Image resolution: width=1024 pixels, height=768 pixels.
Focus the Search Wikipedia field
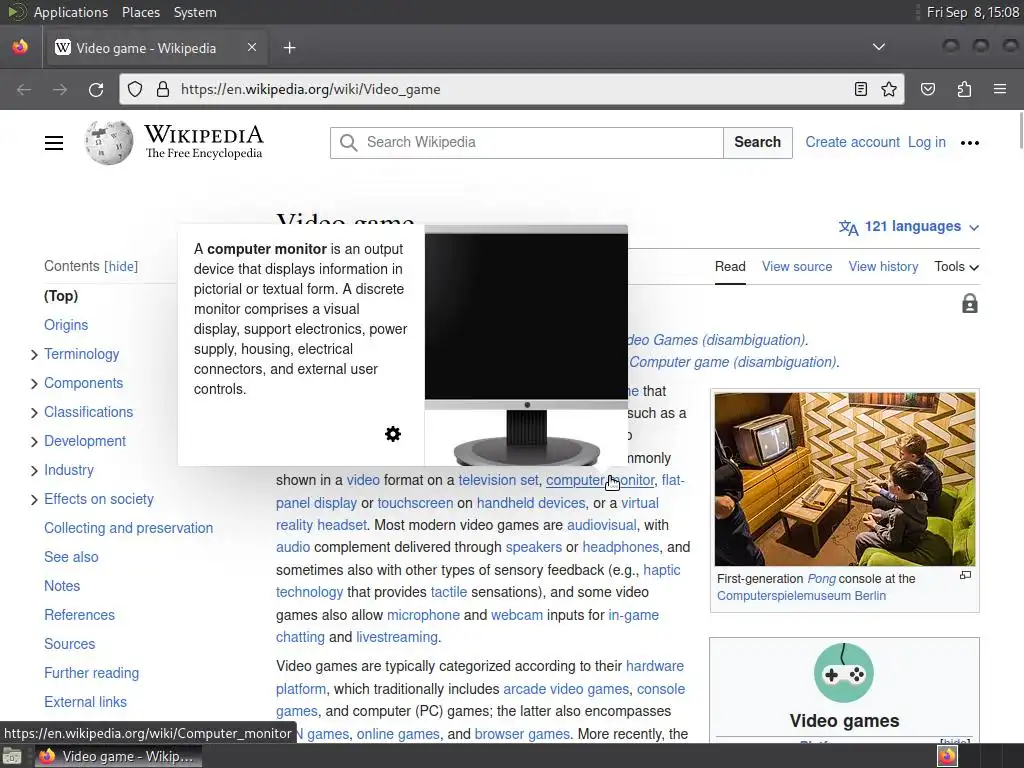click(527, 142)
